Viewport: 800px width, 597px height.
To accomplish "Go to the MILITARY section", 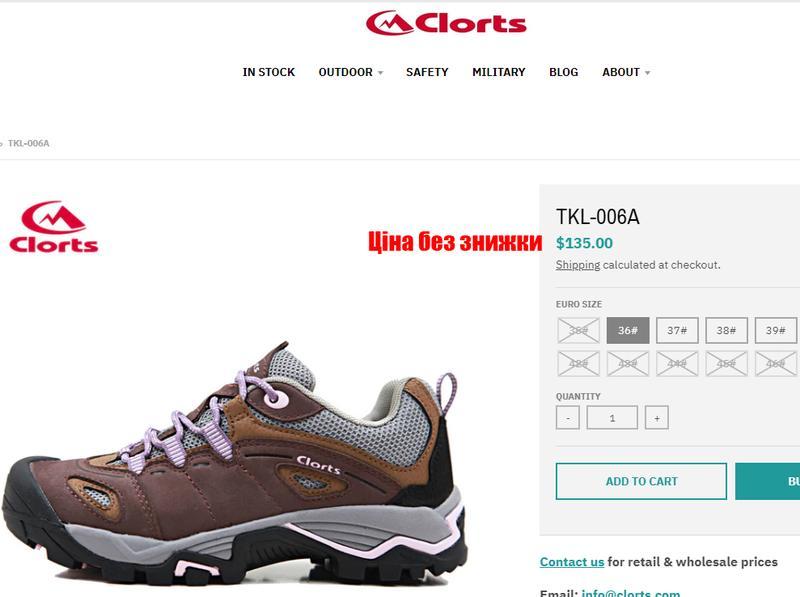I will [498, 72].
